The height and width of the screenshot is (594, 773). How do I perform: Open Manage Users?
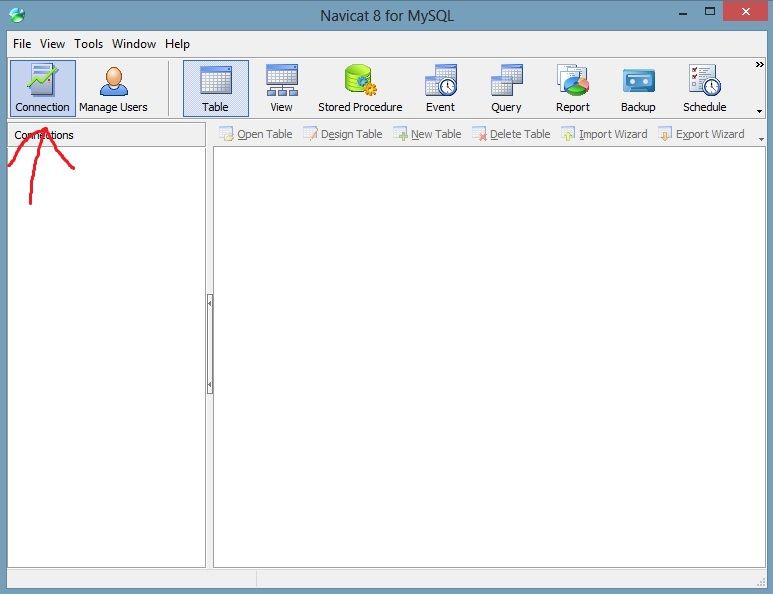(x=113, y=88)
